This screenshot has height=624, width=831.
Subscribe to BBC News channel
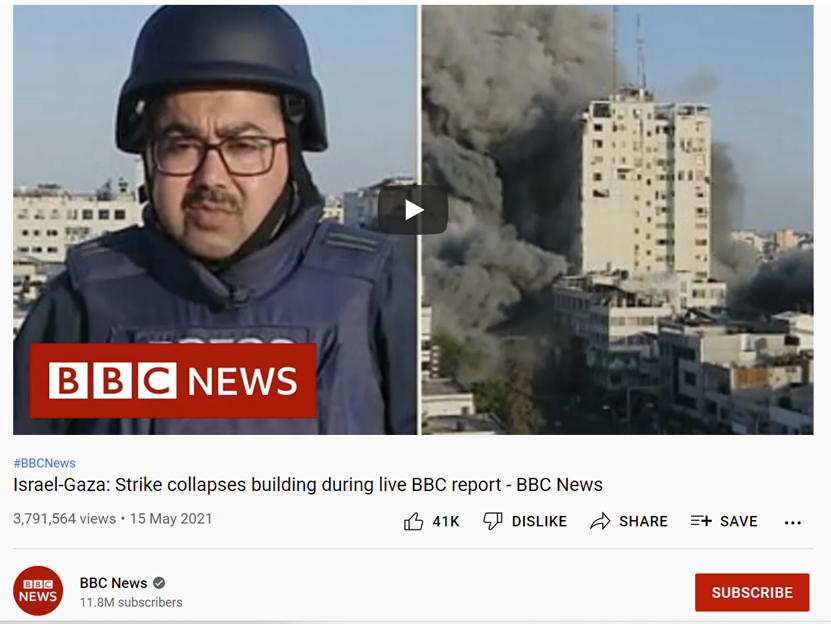click(x=752, y=592)
